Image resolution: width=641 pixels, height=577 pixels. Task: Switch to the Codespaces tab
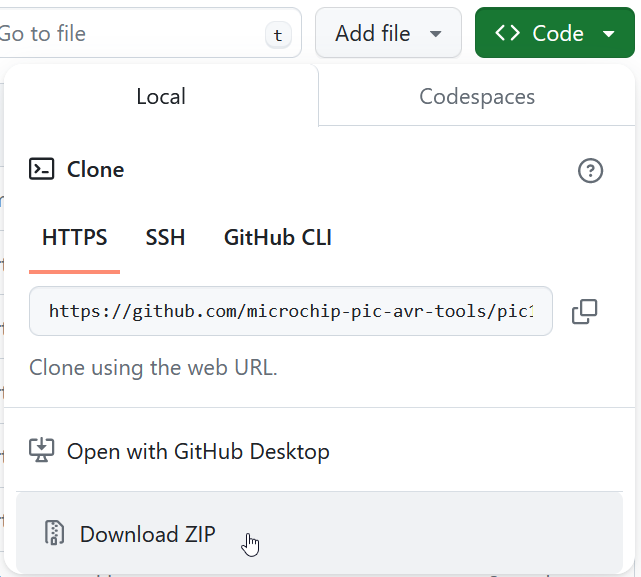(x=477, y=97)
